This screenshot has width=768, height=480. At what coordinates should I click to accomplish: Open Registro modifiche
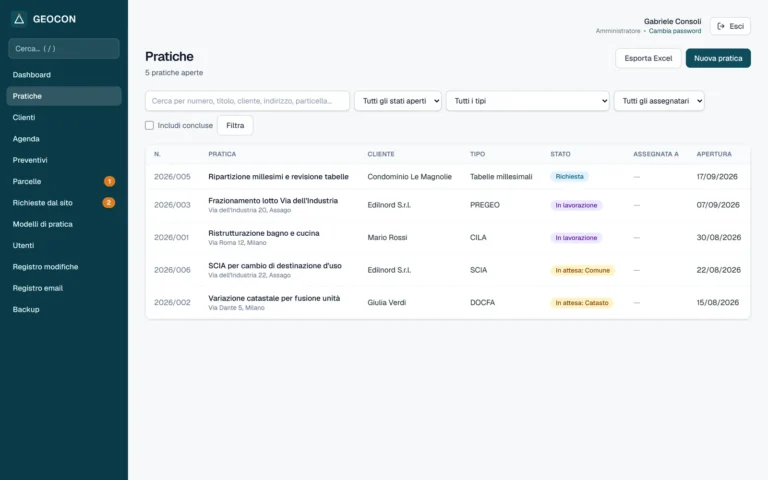pos(64,266)
